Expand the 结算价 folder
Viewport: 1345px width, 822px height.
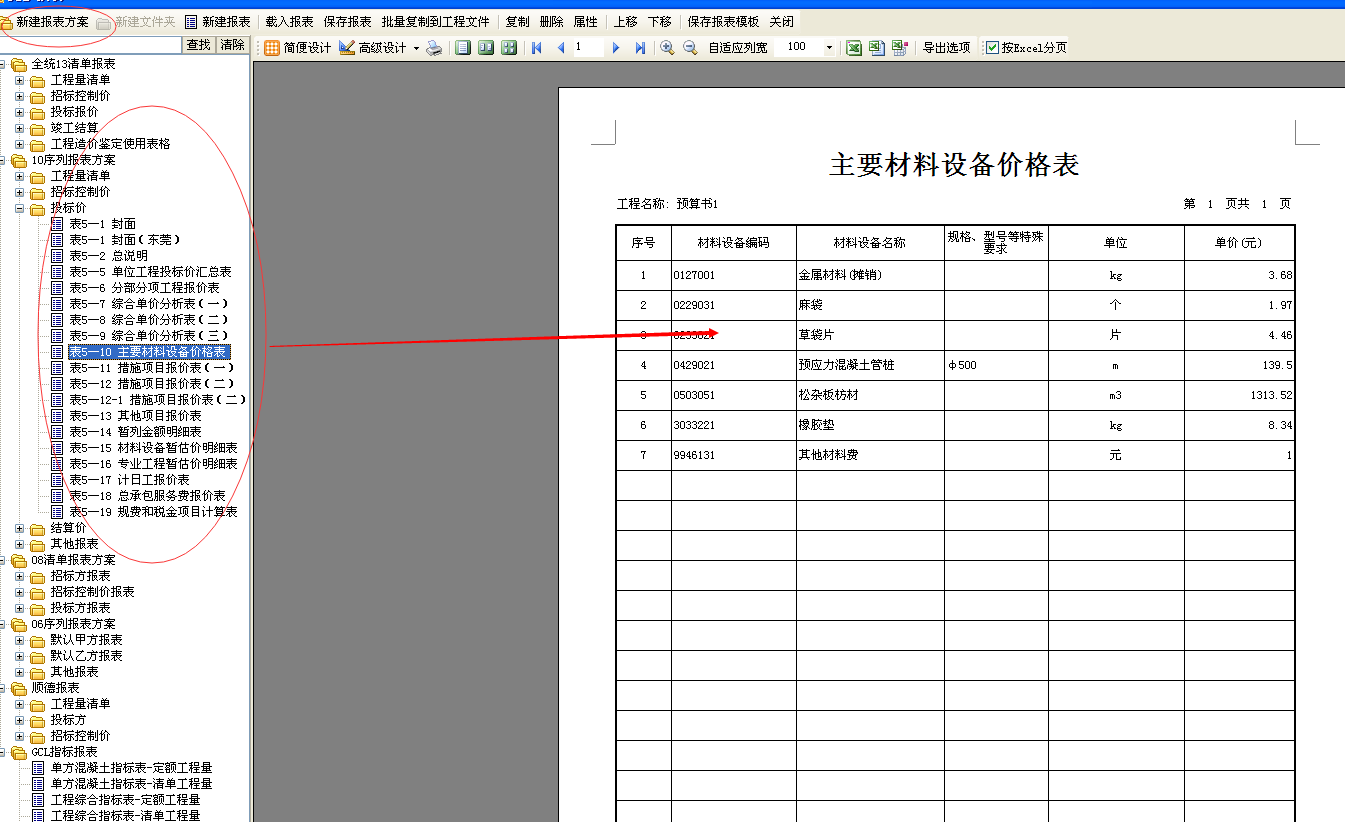pyautogui.click(x=19, y=528)
